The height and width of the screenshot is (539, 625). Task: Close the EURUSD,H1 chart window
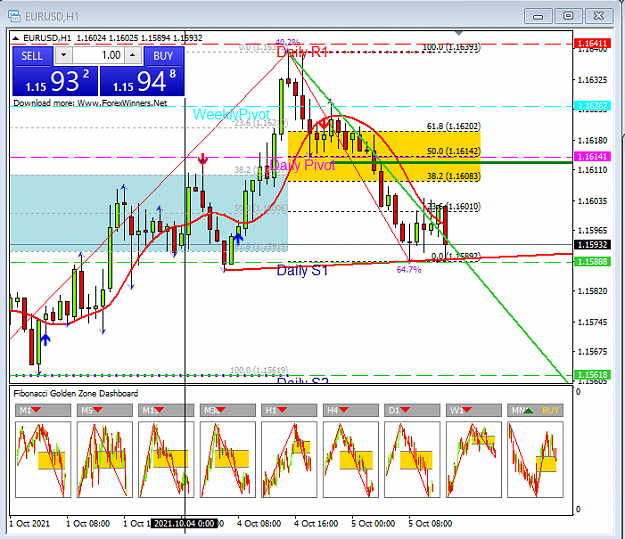598,16
